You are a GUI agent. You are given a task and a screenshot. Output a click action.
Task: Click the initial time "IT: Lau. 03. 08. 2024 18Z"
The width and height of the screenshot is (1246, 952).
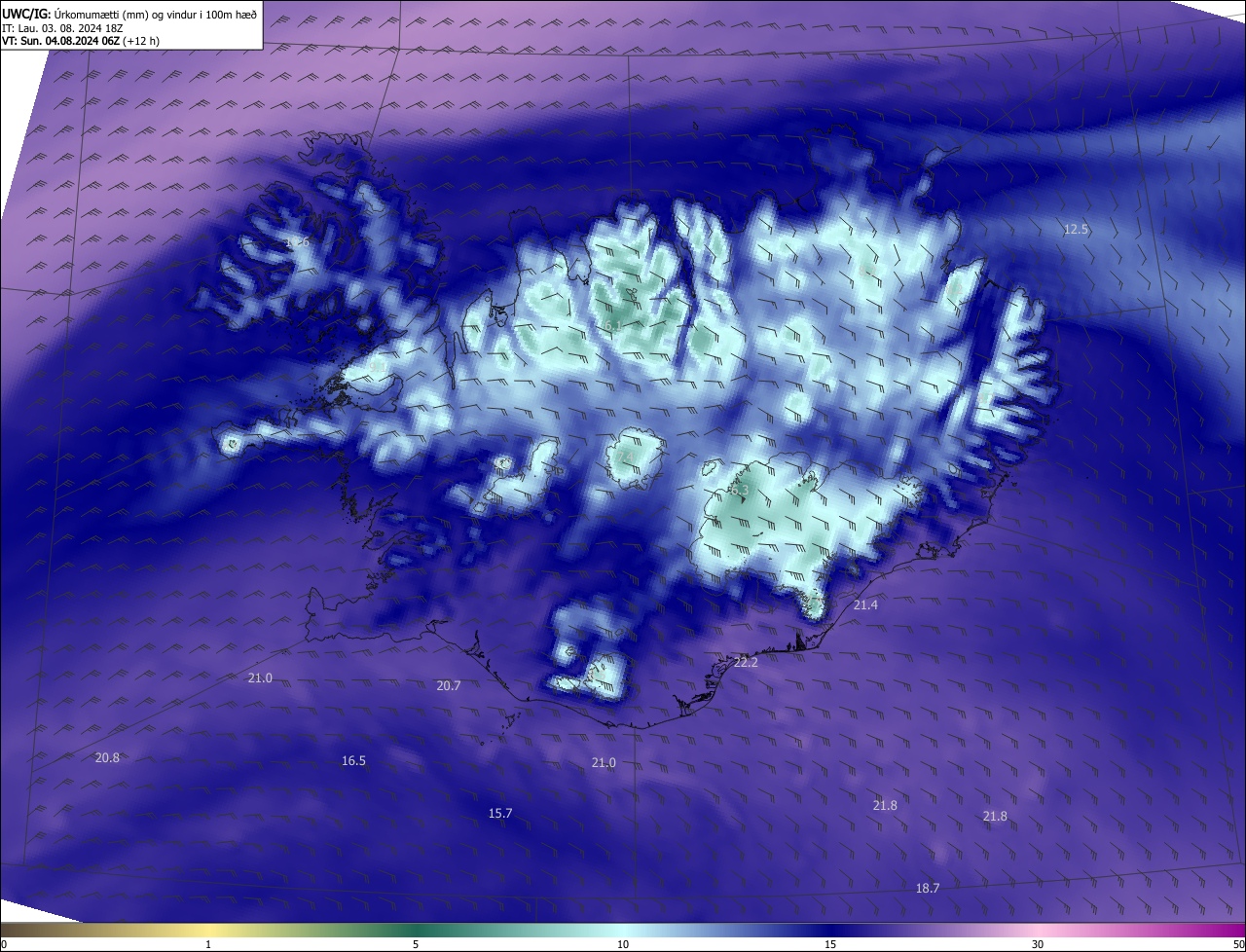64,27
